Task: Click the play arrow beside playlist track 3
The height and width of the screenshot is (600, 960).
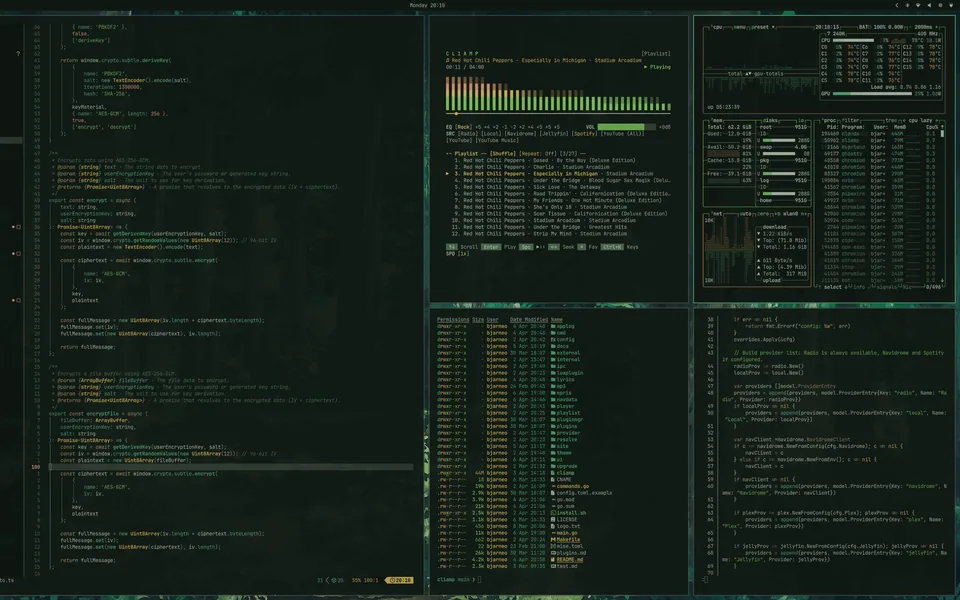Action: (448, 174)
